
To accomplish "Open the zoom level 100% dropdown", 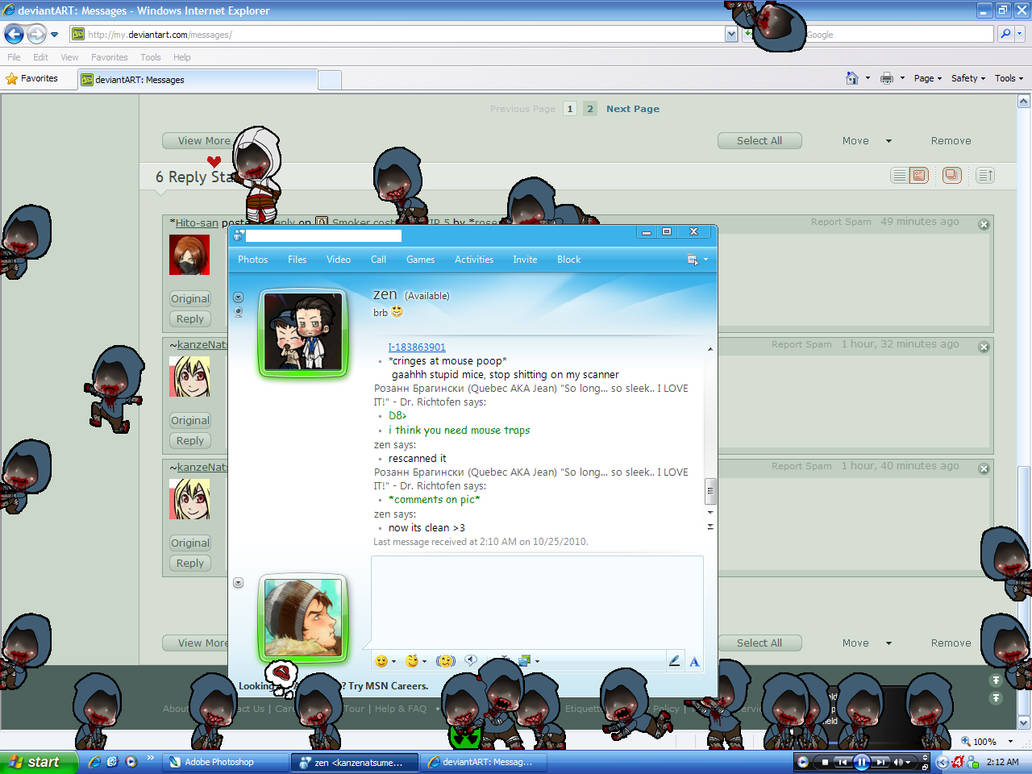I will 1010,741.
